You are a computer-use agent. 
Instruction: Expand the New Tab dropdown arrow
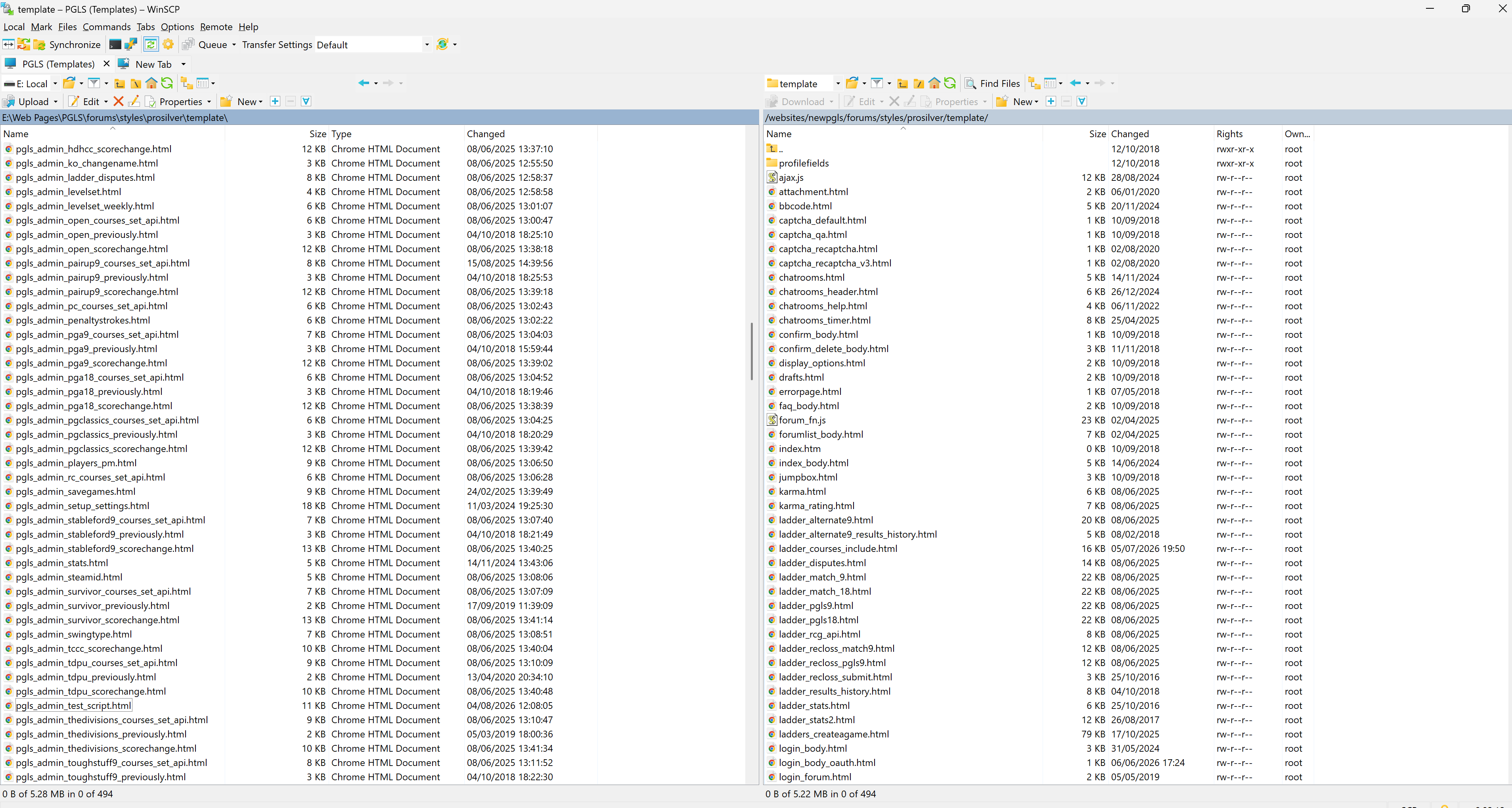point(183,64)
